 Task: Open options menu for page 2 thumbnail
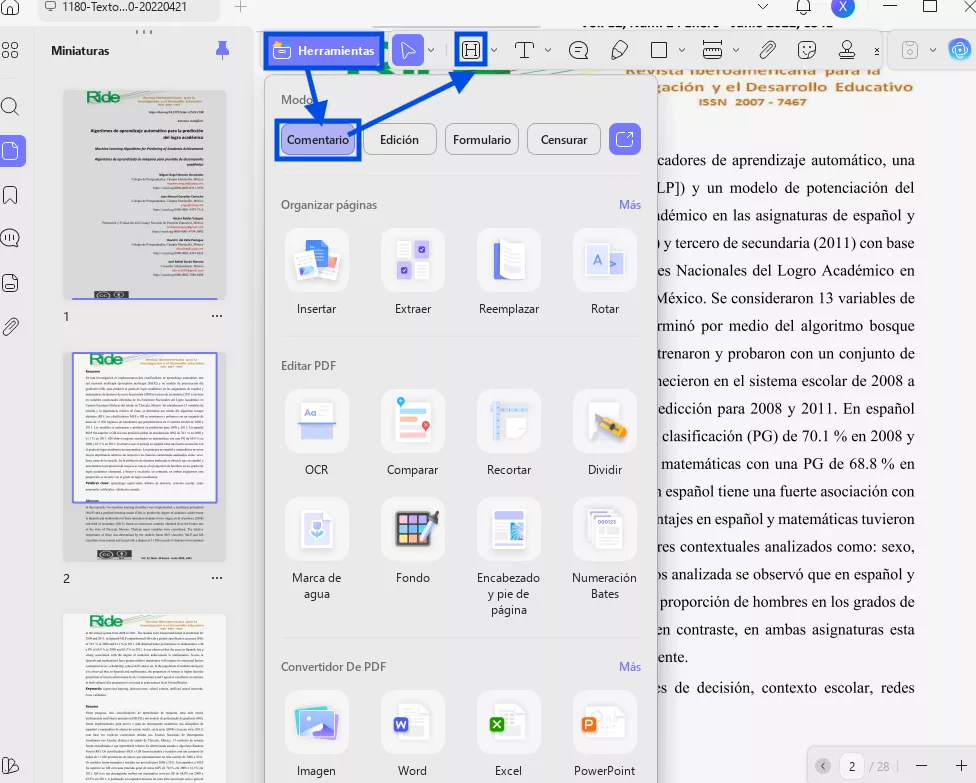pyautogui.click(x=217, y=578)
